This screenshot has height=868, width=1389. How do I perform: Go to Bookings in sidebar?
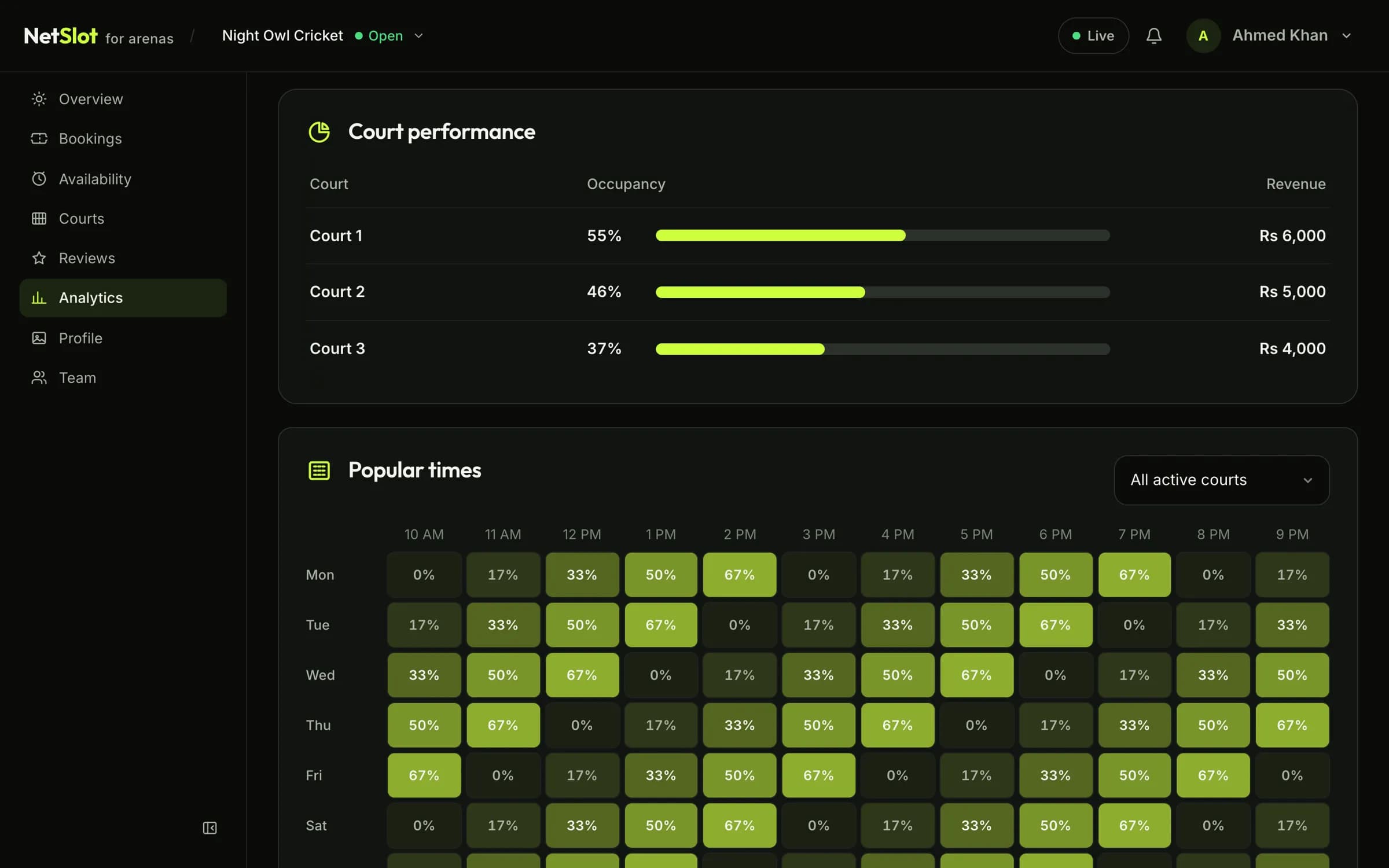tap(123, 138)
